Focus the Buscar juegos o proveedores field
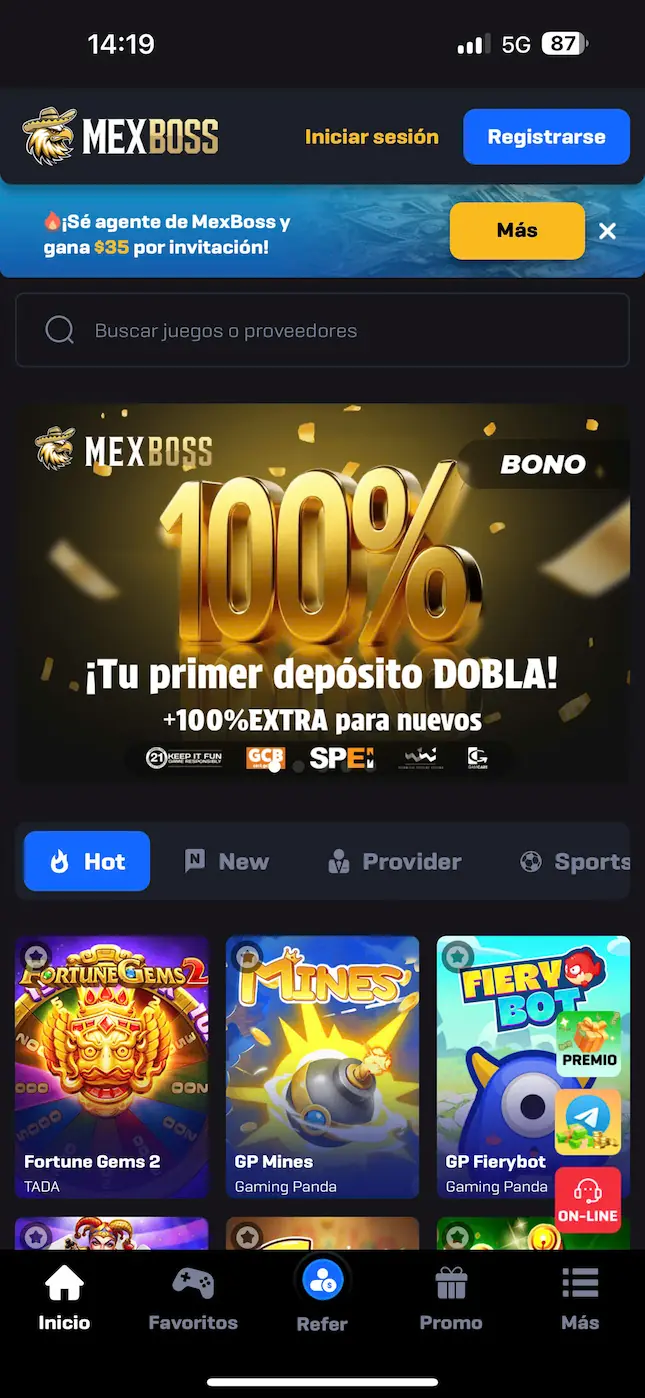The height and width of the screenshot is (1398, 645). [x=322, y=330]
